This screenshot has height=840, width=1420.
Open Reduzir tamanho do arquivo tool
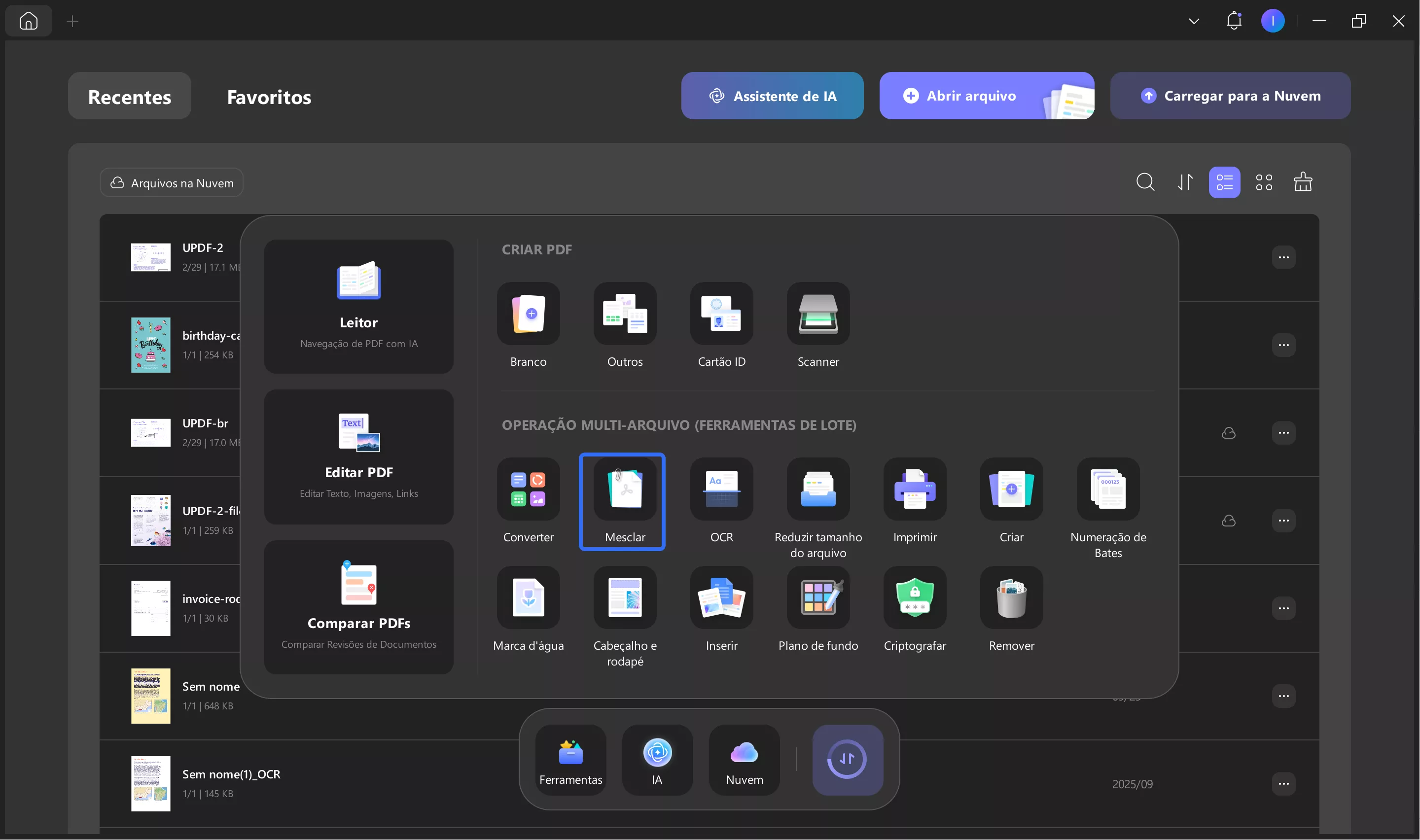click(x=818, y=490)
